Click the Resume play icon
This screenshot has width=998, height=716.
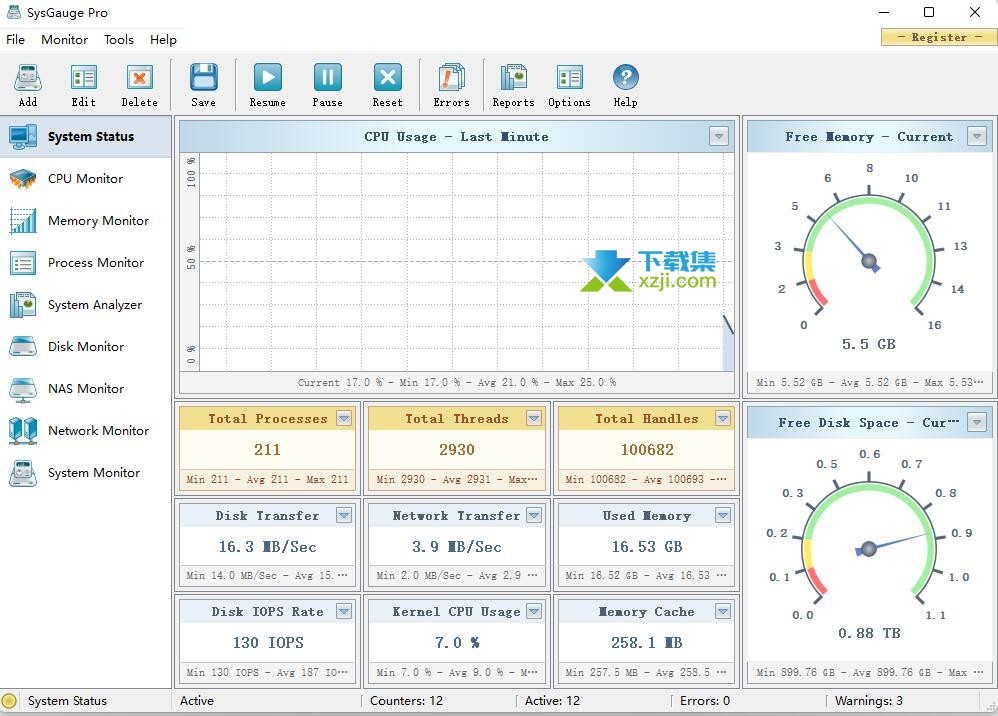click(268, 78)
